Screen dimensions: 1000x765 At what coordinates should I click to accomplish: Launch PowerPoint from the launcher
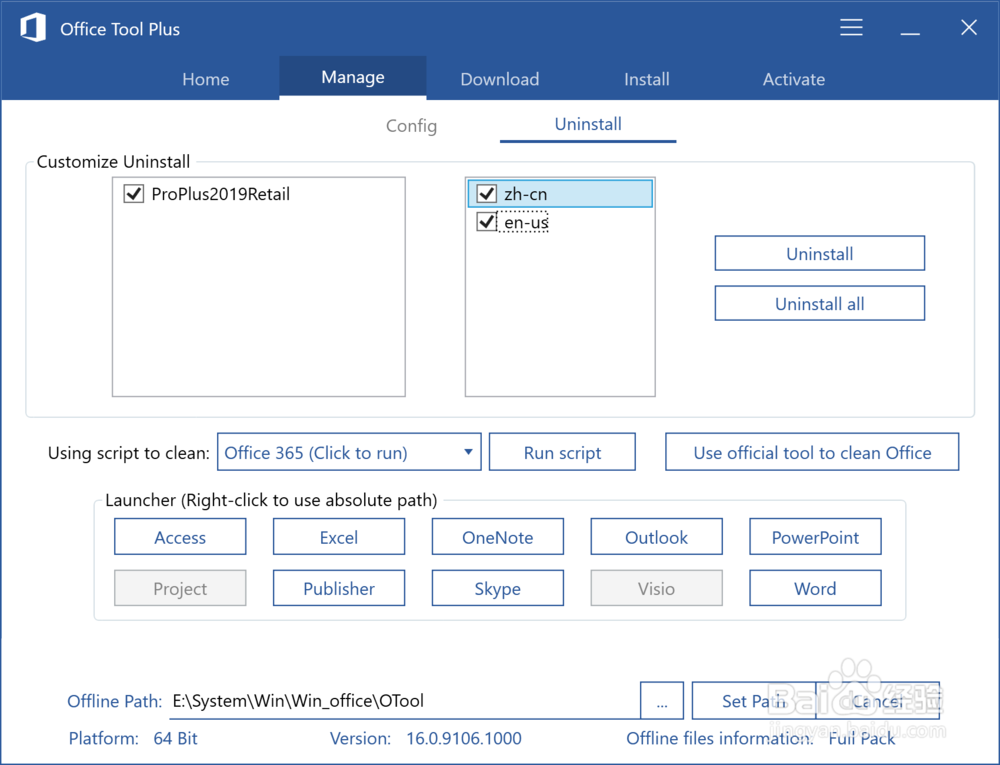[x=815, y=537]
